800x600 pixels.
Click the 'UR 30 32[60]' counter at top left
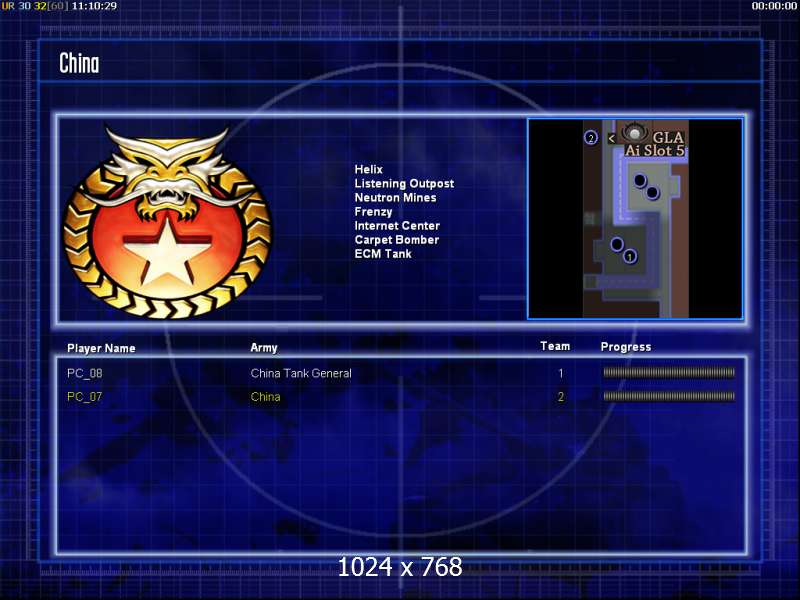34,6
